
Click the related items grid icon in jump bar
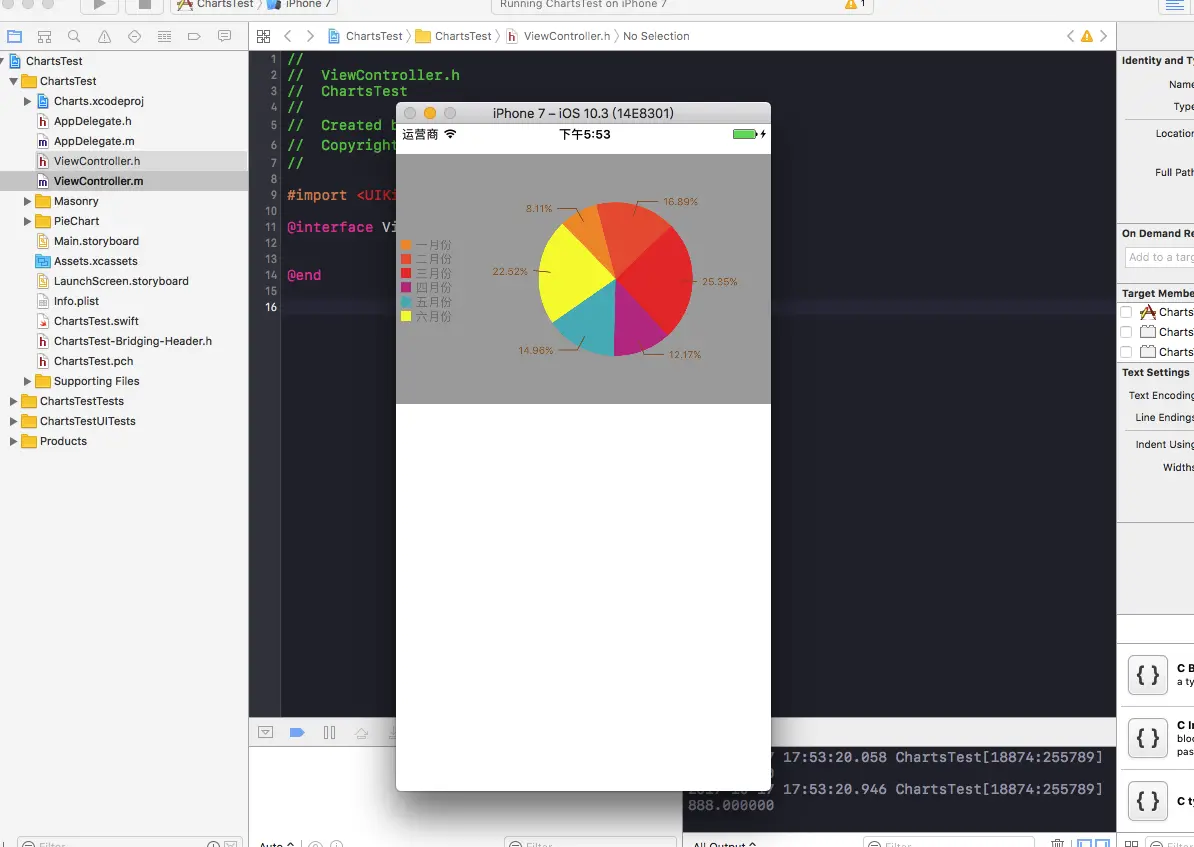[x=263, y=36]
